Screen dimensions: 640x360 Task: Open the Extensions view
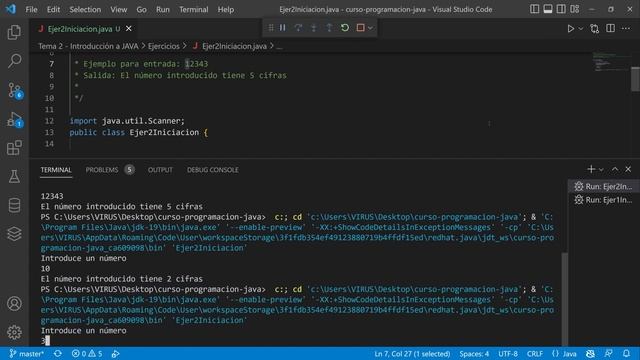(14, 148)
